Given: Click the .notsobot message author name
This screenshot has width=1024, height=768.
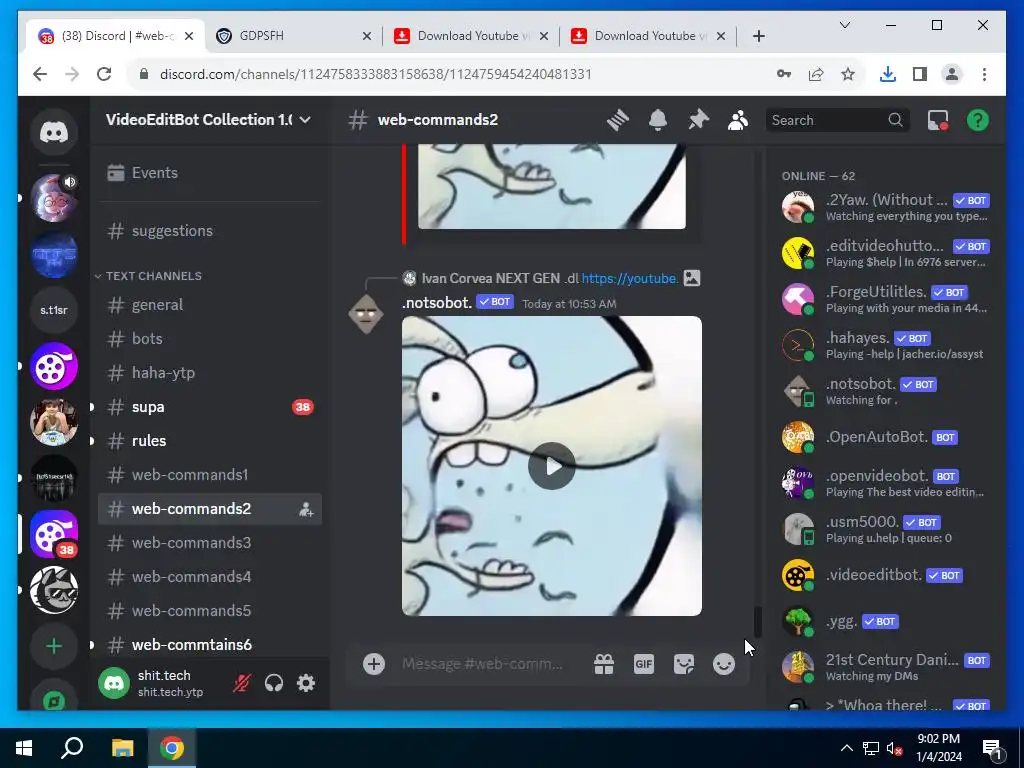Looking at the screenshot, I should (437, 302).
